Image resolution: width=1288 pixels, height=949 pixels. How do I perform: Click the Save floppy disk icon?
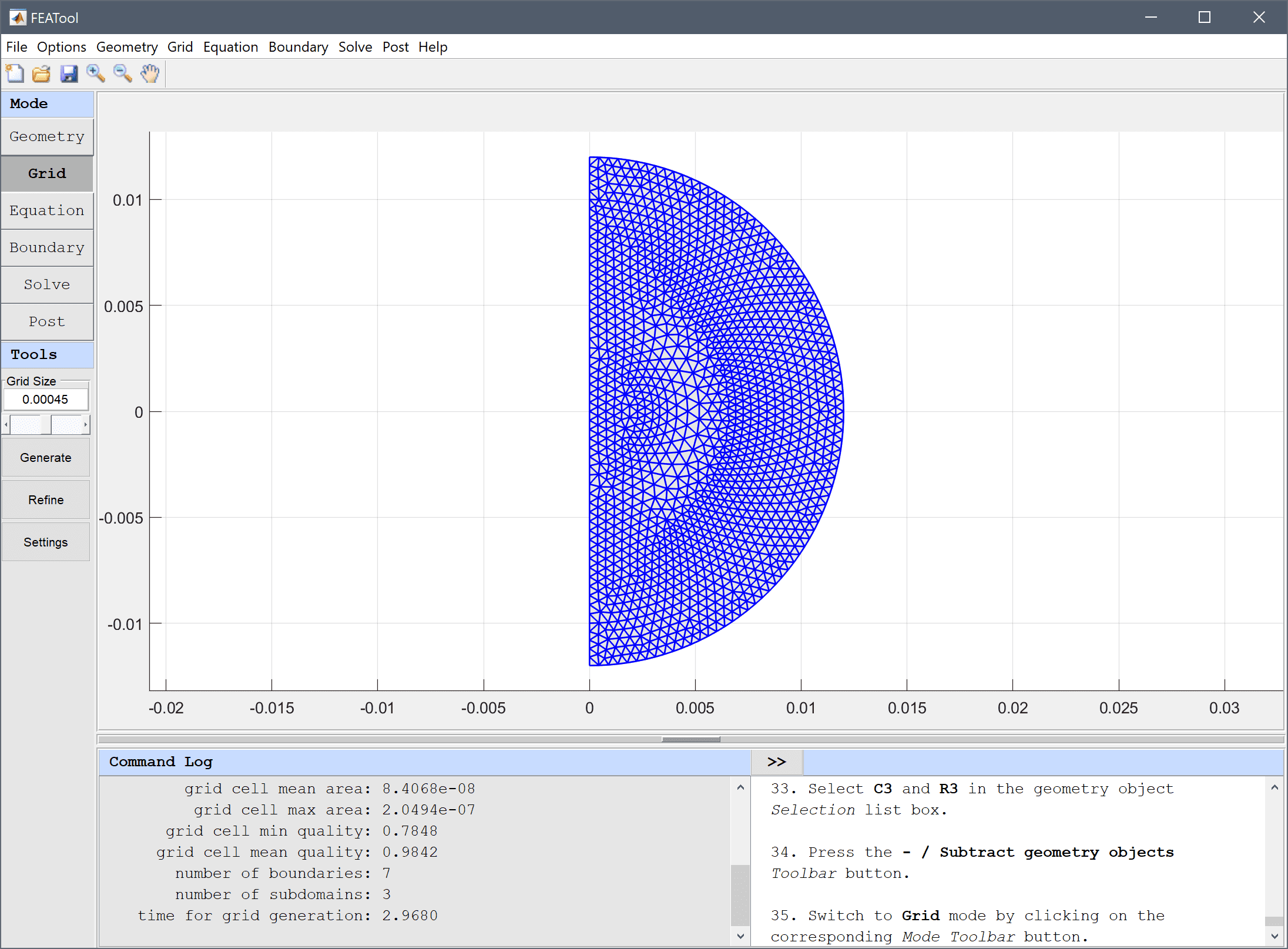69,73
